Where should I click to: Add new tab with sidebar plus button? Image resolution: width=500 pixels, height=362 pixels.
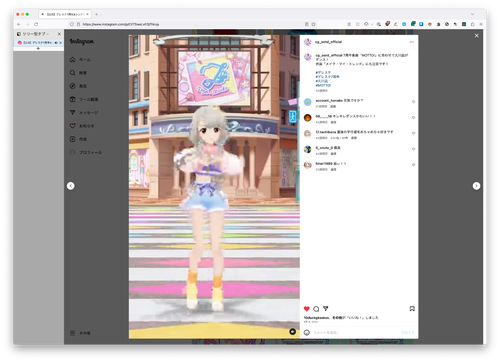(x=38, y=49)
